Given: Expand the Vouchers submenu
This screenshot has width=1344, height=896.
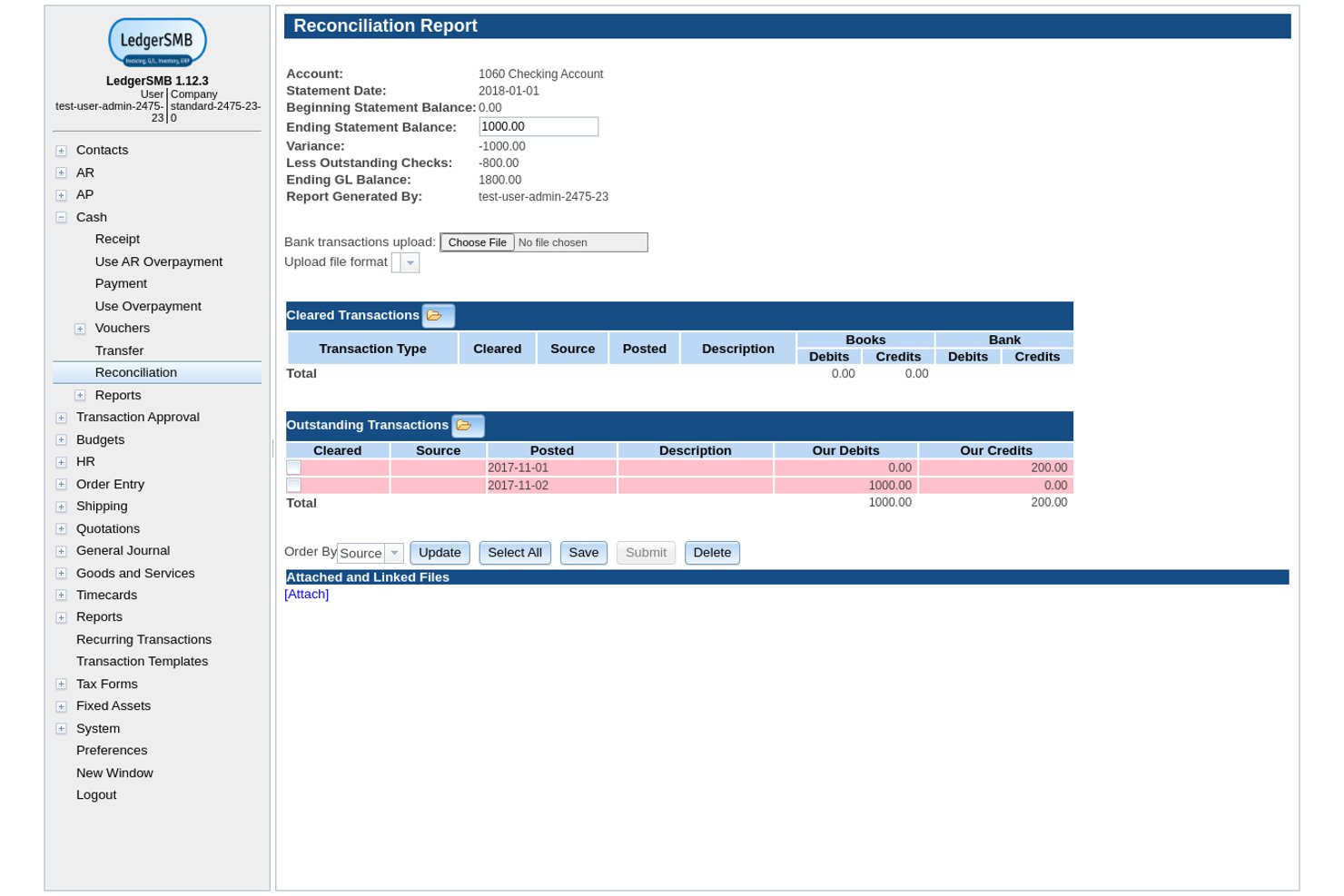Looking at the screenshot, I should (80, 329).
